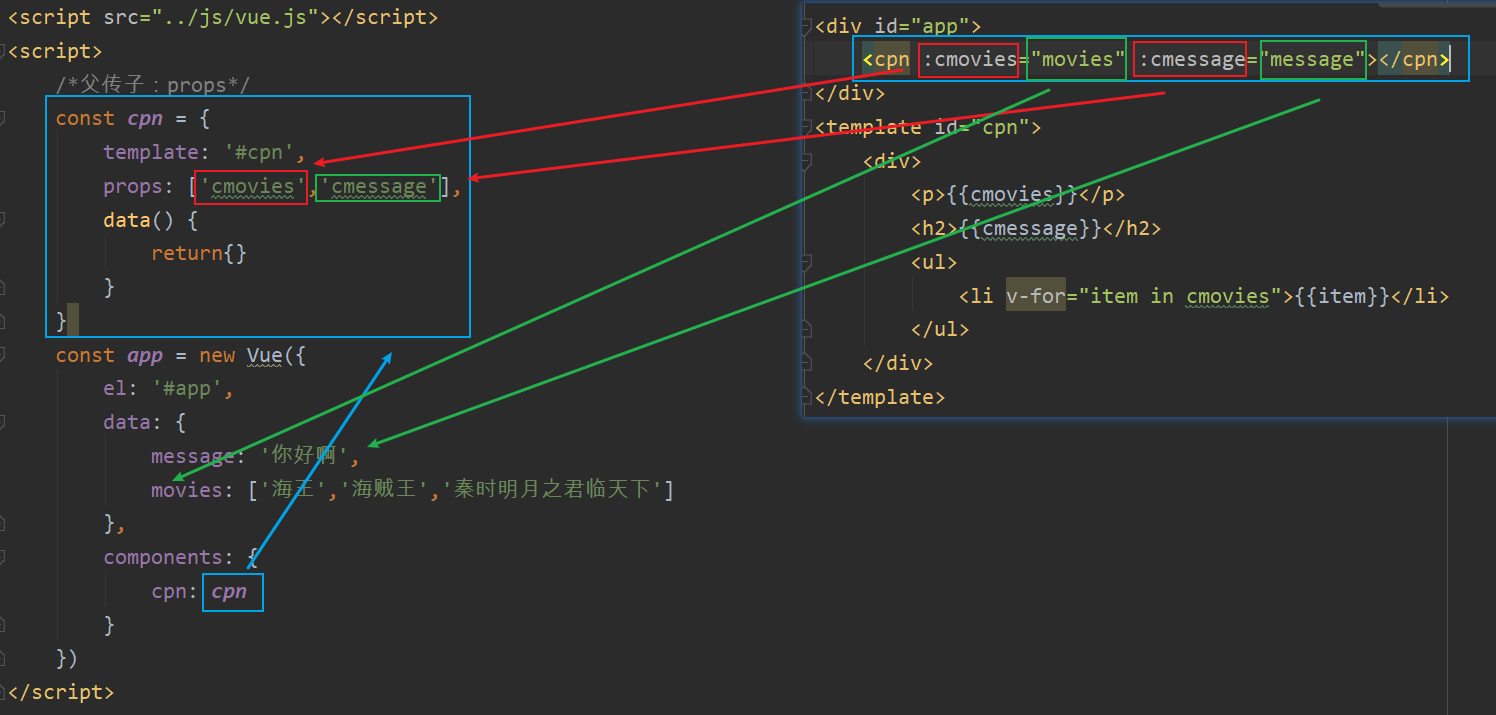1496x715 pixels.
Task: Click the closing </cpn> tag
Action: coord(1414,60)
